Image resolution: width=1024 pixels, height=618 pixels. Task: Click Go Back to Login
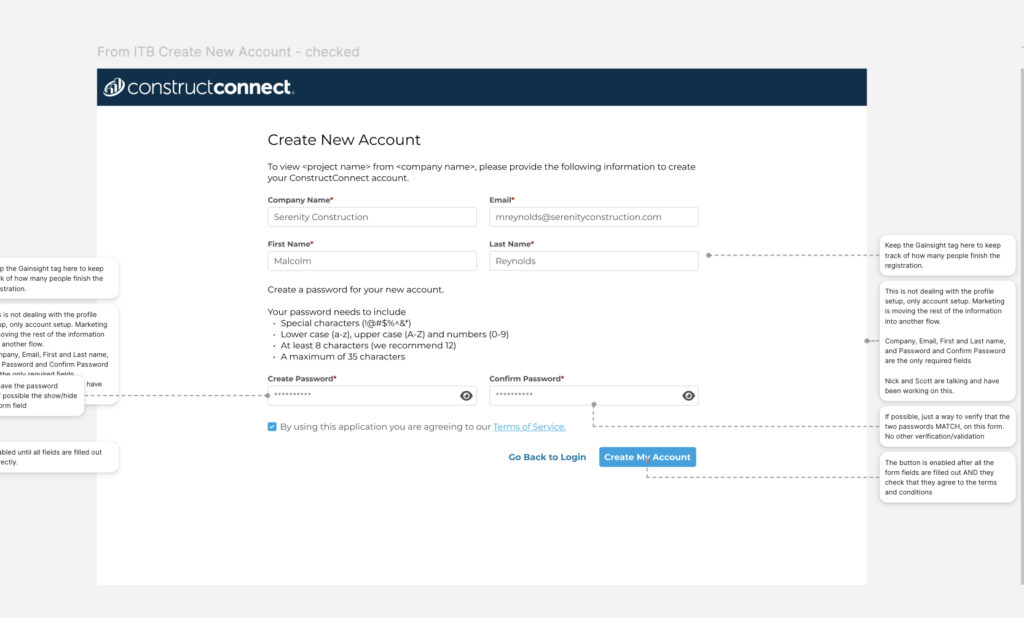[547, 457]
